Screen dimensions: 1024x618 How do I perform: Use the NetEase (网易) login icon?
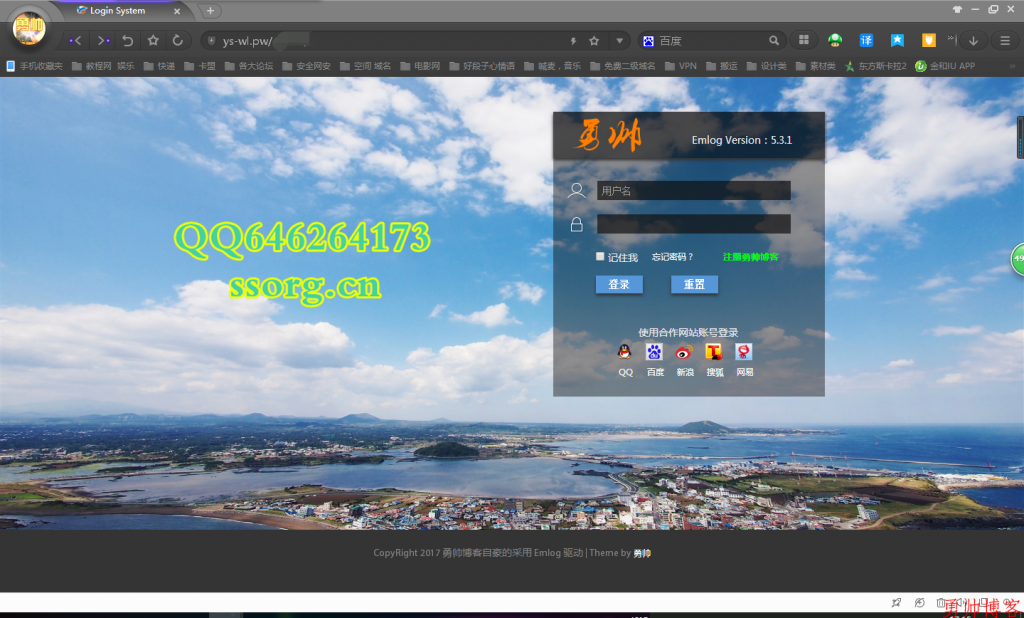[x=744, y=352]
